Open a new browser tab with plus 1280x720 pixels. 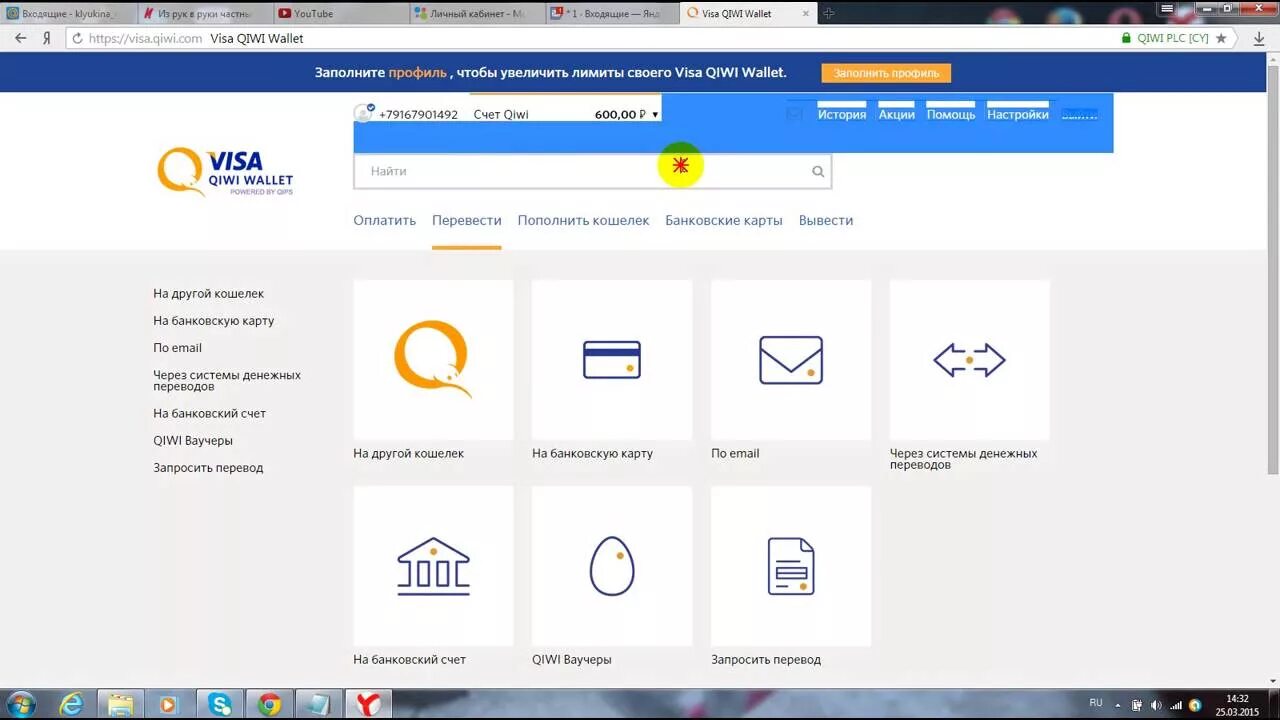(x=828, y=13)
